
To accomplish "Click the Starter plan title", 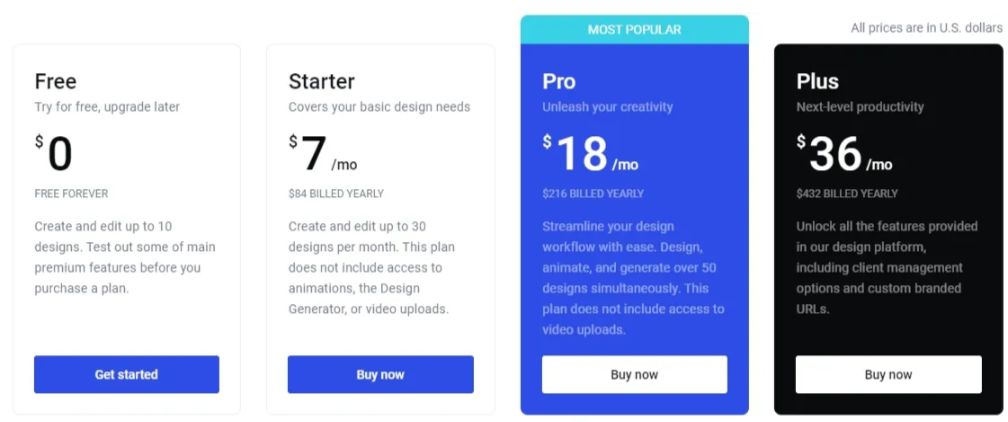I will coord(321,81).
